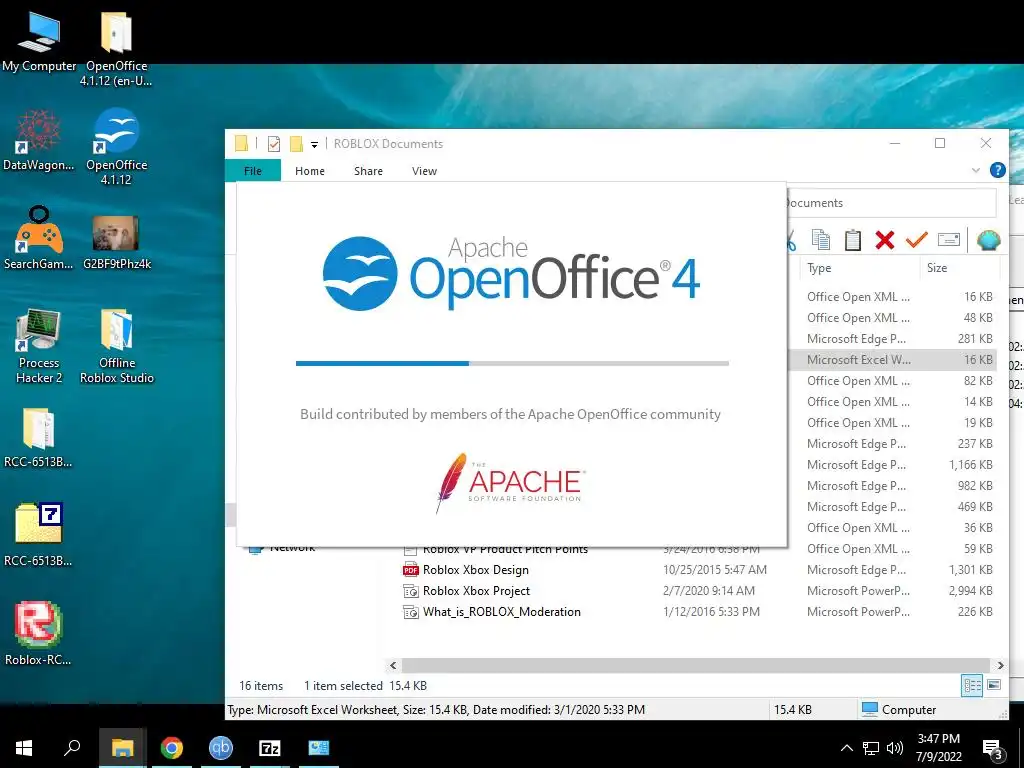Open SearchGam... controller shortcut
This screenshot has height=768, width=1024.
pos(39,238)
